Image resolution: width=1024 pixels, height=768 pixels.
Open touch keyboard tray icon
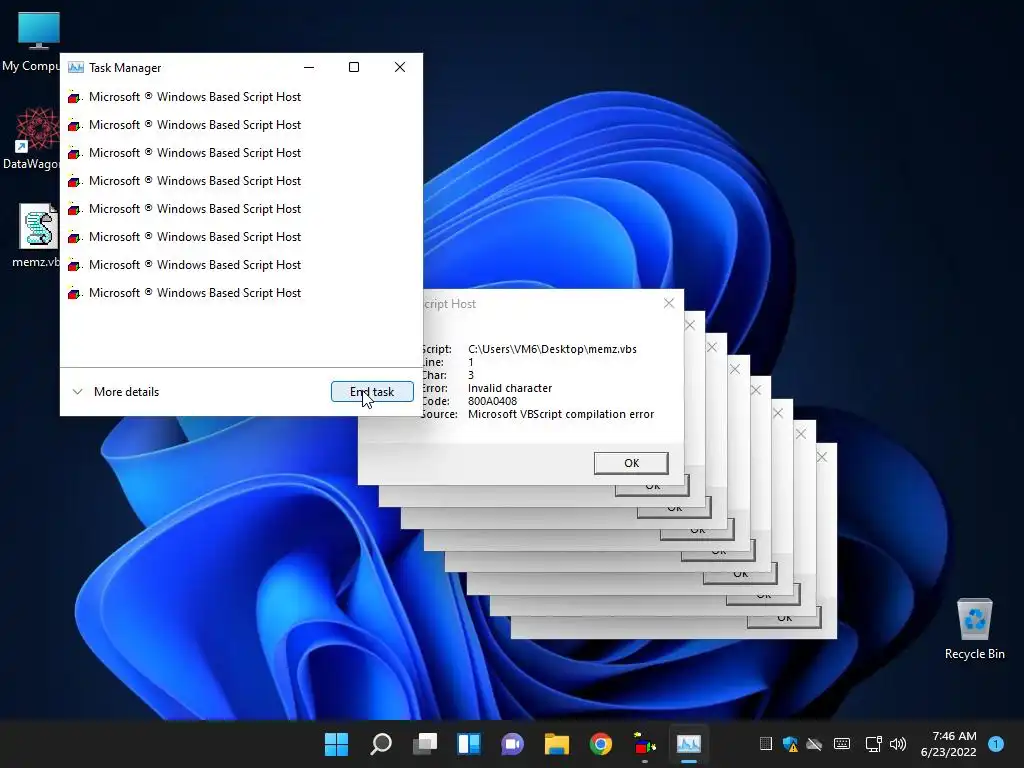[x=842, y=744]
